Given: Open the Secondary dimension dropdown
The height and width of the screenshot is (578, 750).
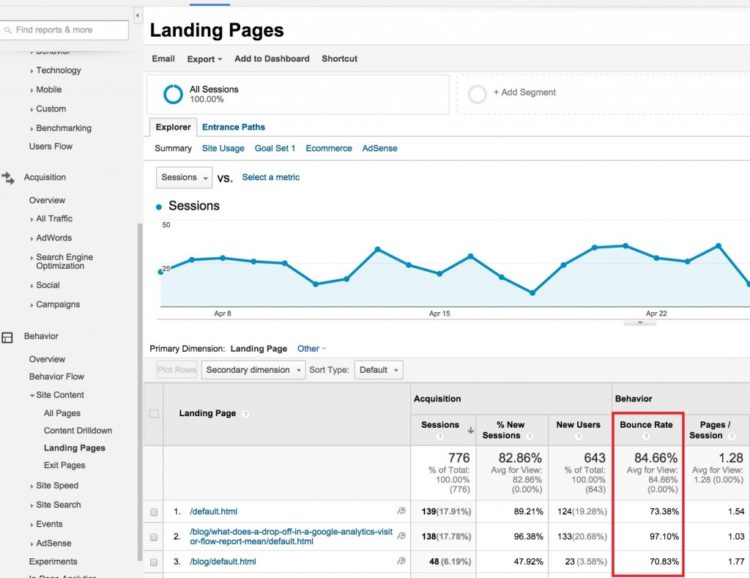Looking at the screenshot, I should coord(254,370).
